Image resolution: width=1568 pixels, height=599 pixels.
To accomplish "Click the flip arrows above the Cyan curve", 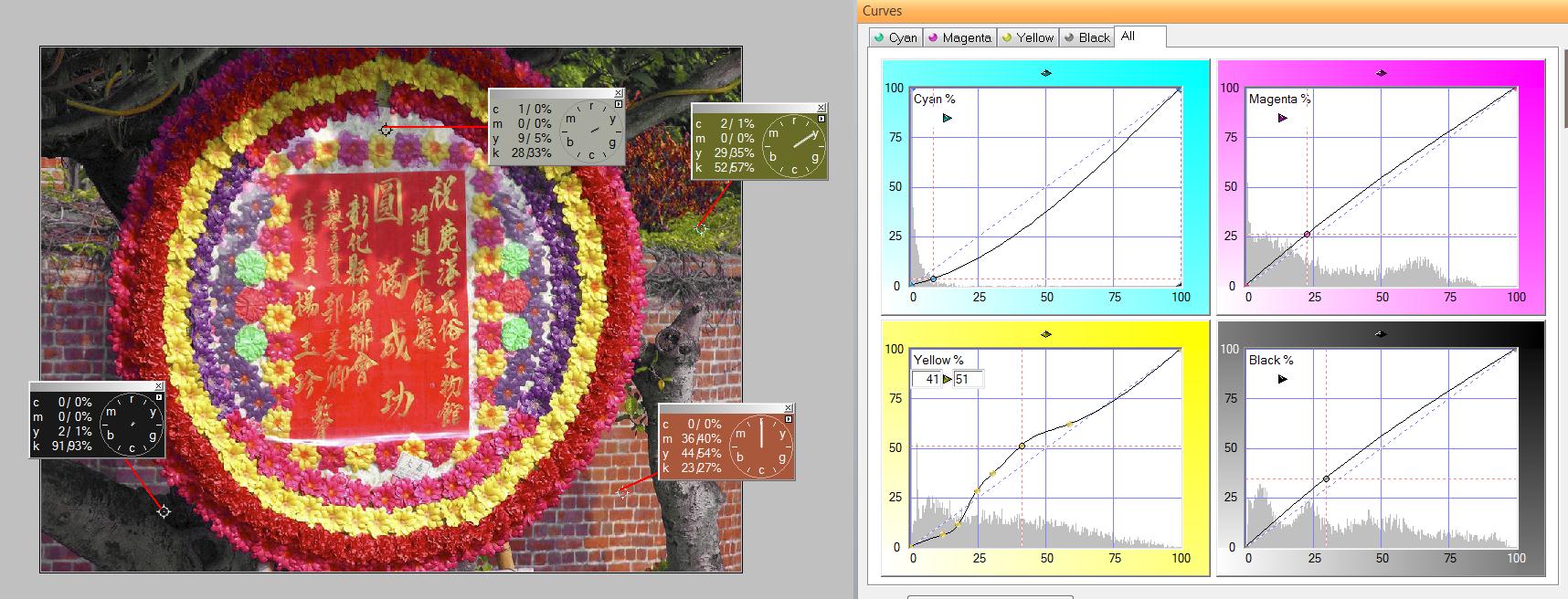I will [1045, 73].
